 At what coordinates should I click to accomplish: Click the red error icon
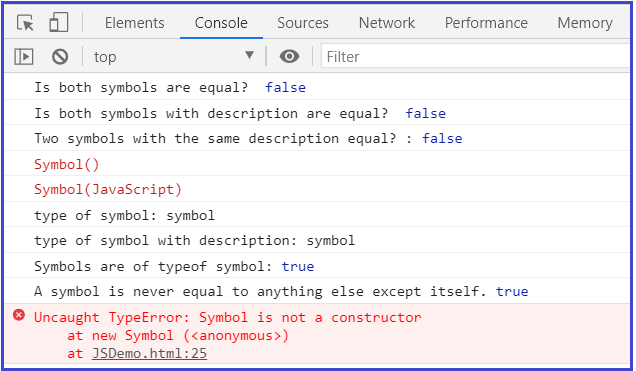coord(19,315)
